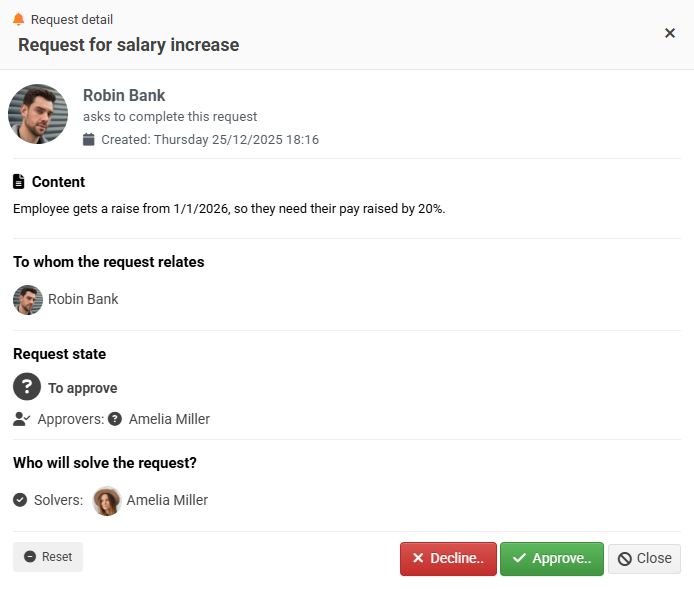694x589 pixels.
Task: Click the Robin Bank name heading
Action: [124, 96]
